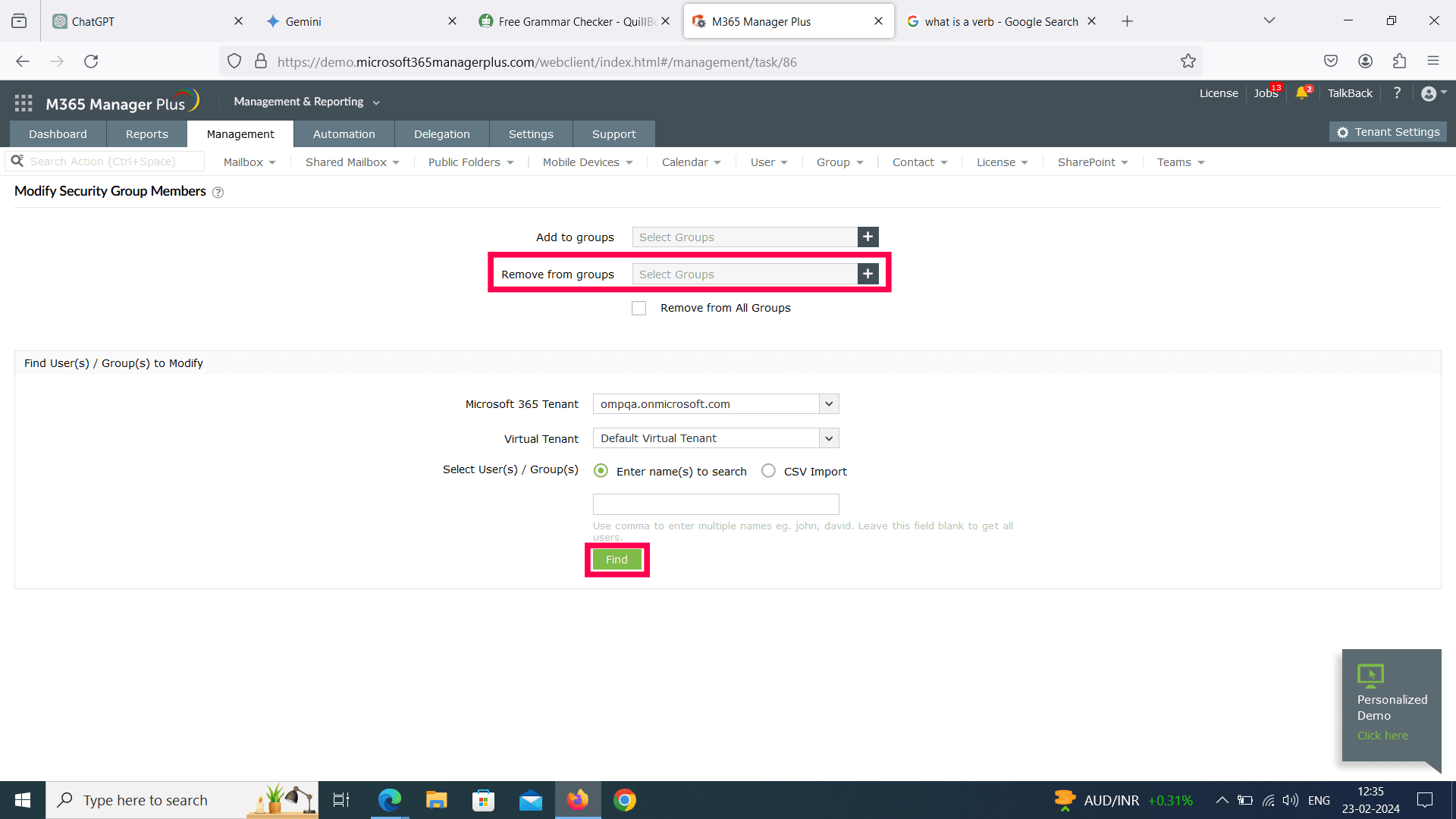Expand the Microsoft 365 Tenant dropdown
This screenshot has height=819, width=1456.
click(827, 404)
